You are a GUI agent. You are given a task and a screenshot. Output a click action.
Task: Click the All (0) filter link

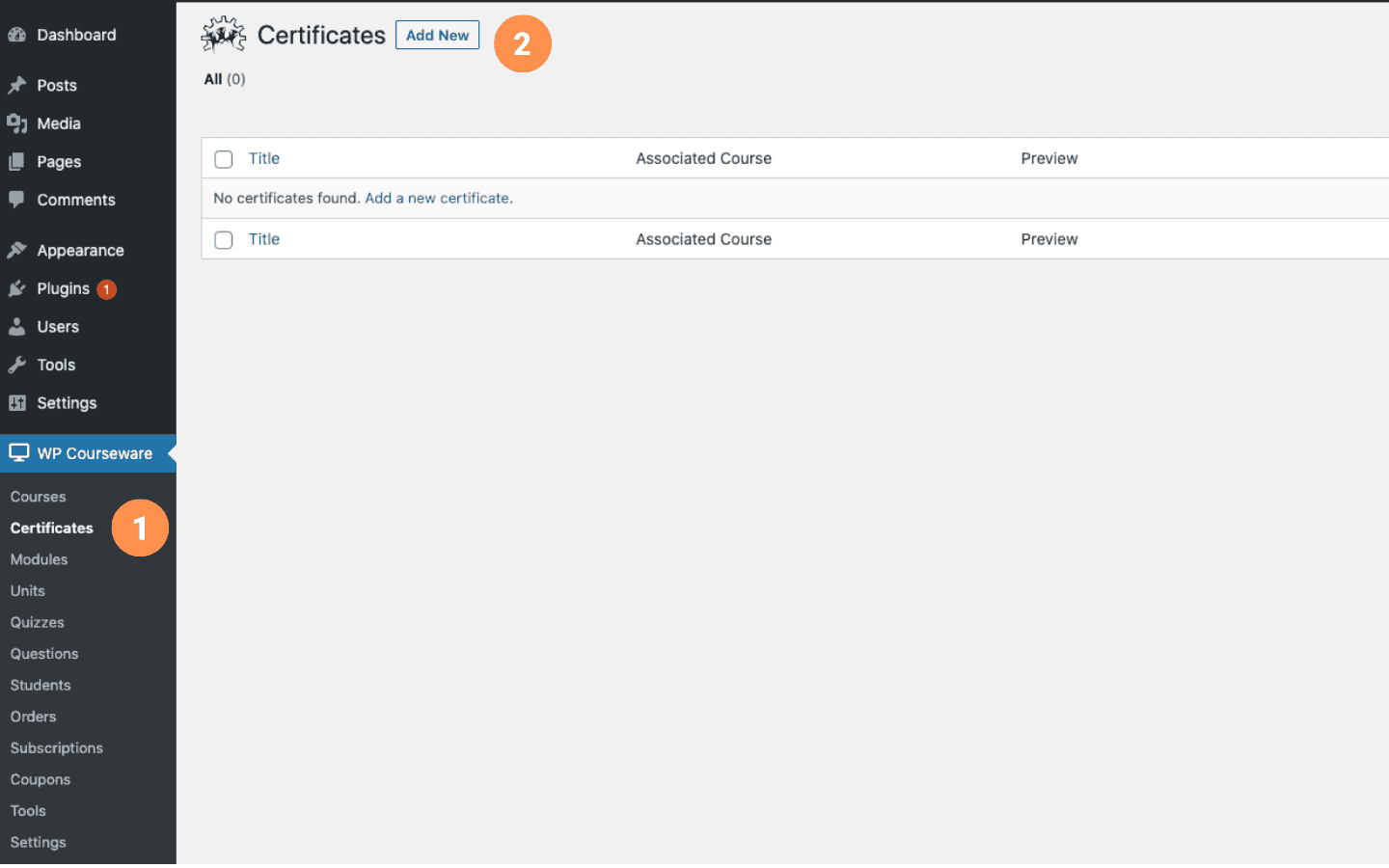click(x=225, y=79)
